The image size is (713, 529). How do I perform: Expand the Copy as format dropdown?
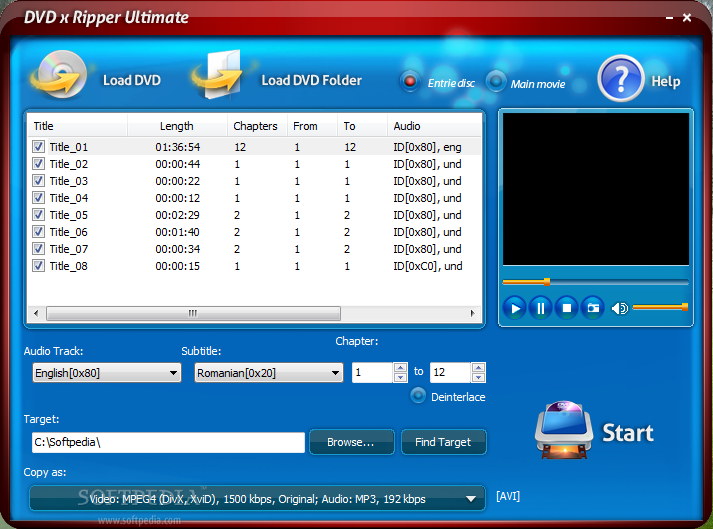click(257, 499)
